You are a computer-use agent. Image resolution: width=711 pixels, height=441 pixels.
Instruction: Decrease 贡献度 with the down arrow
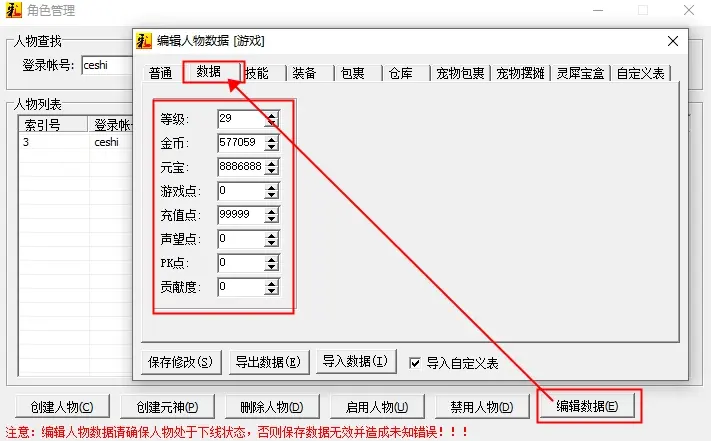271,291
